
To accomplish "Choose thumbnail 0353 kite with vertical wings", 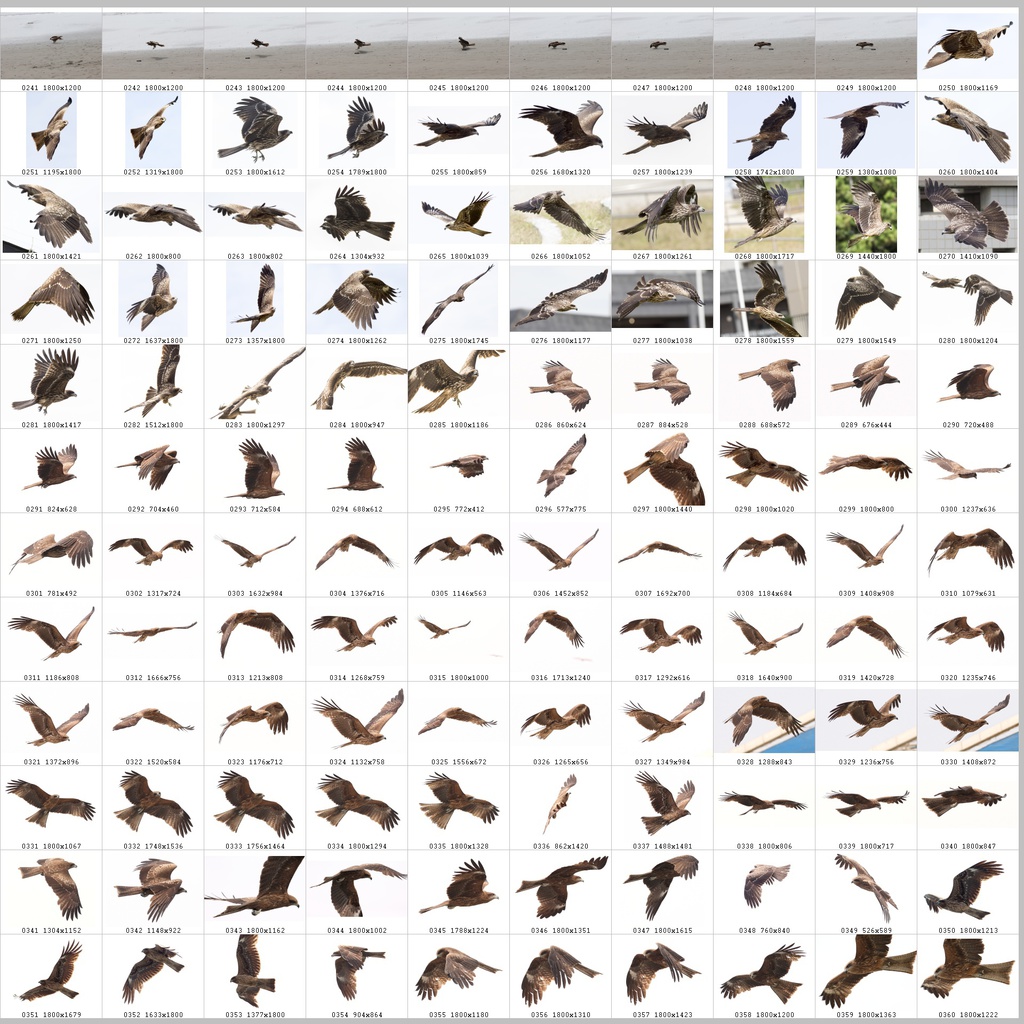I will point(255,972).
